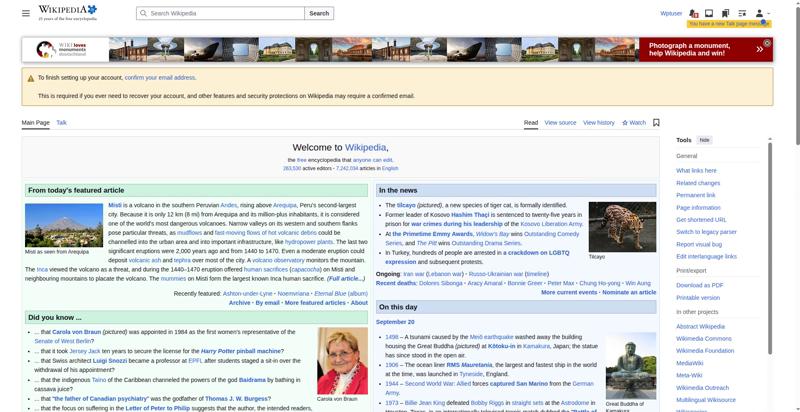Click Get shortened URL
The image size is (800, 412).
point(701,220)
